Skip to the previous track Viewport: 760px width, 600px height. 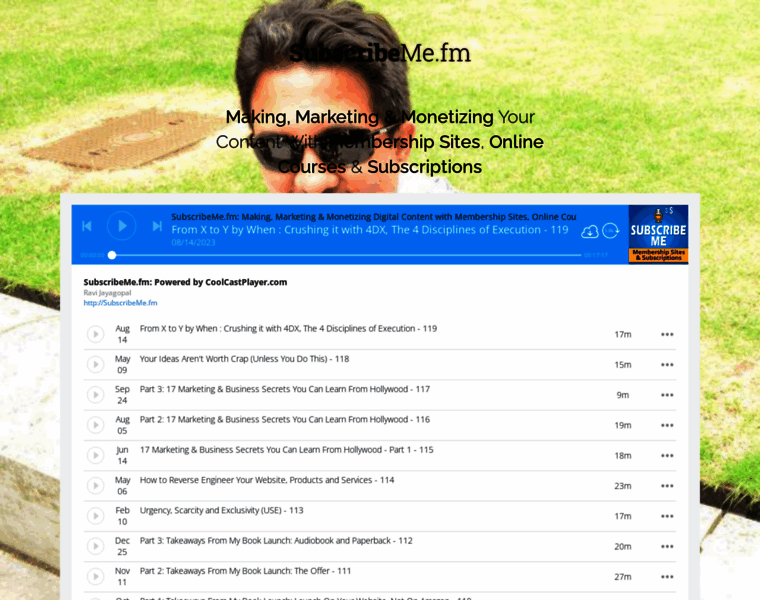point(87,226)
